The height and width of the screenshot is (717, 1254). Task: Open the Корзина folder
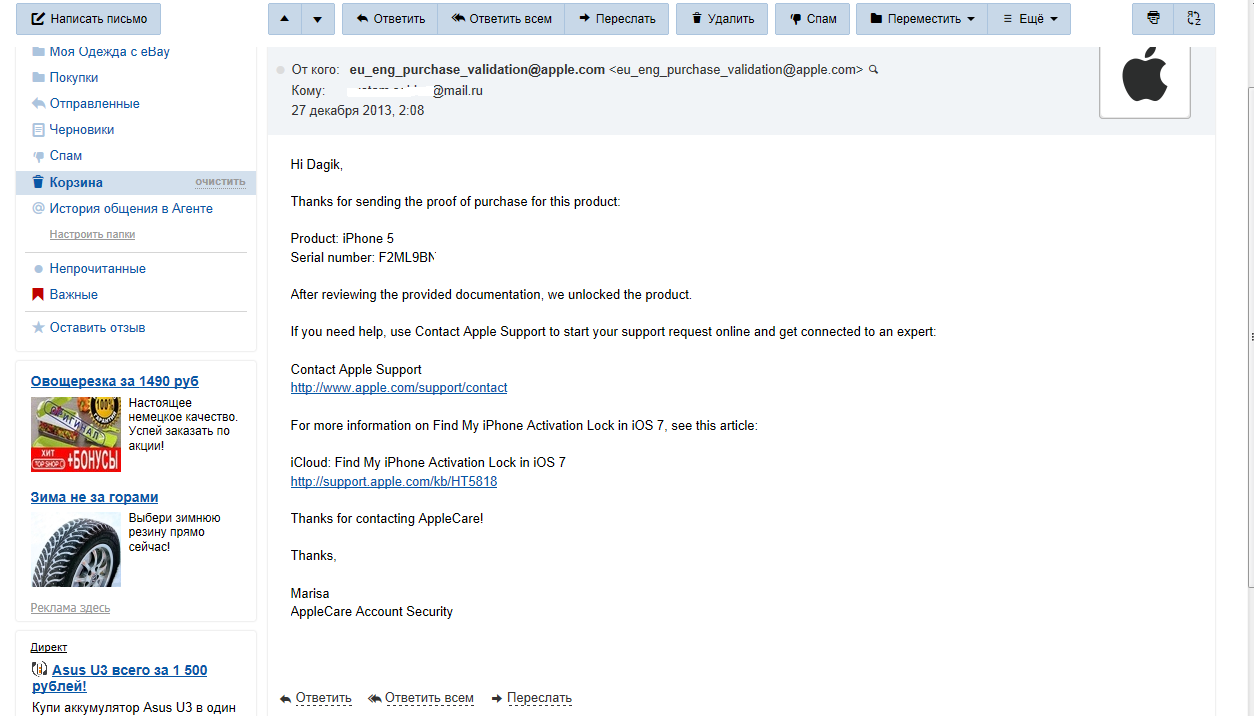pyautogui.click(x=76, y=183)
